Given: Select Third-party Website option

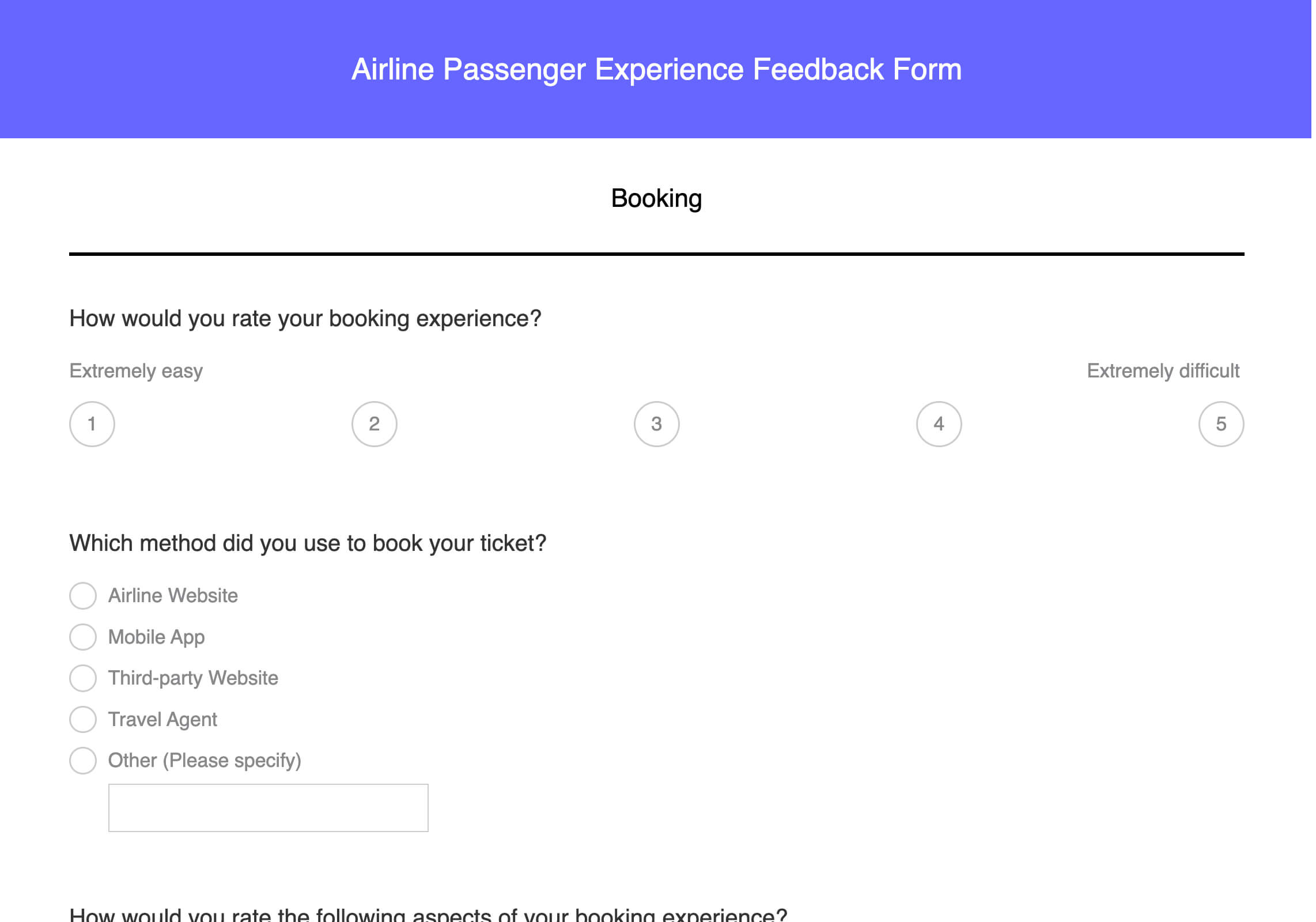Looking at the screenshot, I should click(x=83, y=678).
